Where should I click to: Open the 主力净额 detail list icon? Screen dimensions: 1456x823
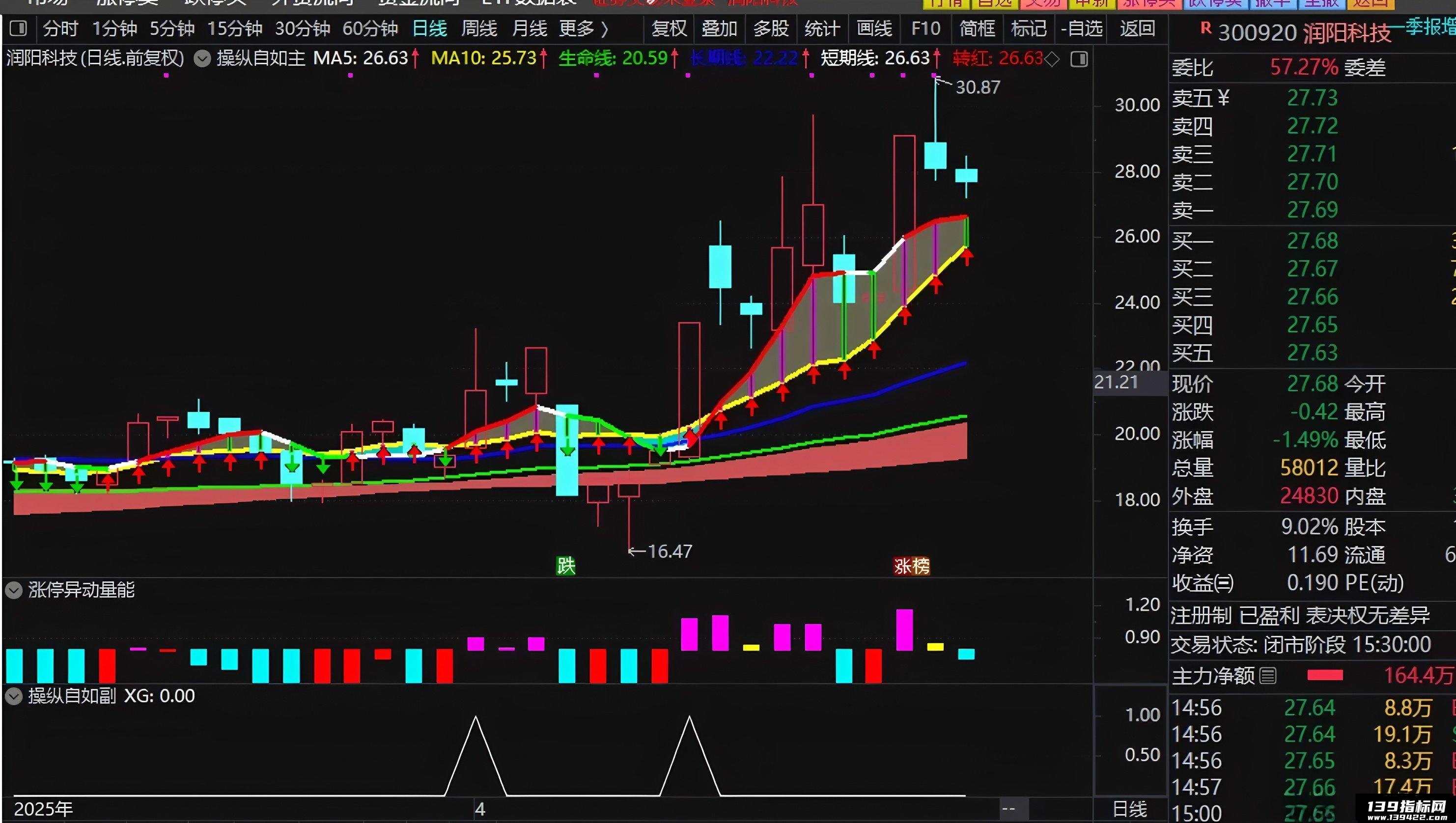(1268, 676)
